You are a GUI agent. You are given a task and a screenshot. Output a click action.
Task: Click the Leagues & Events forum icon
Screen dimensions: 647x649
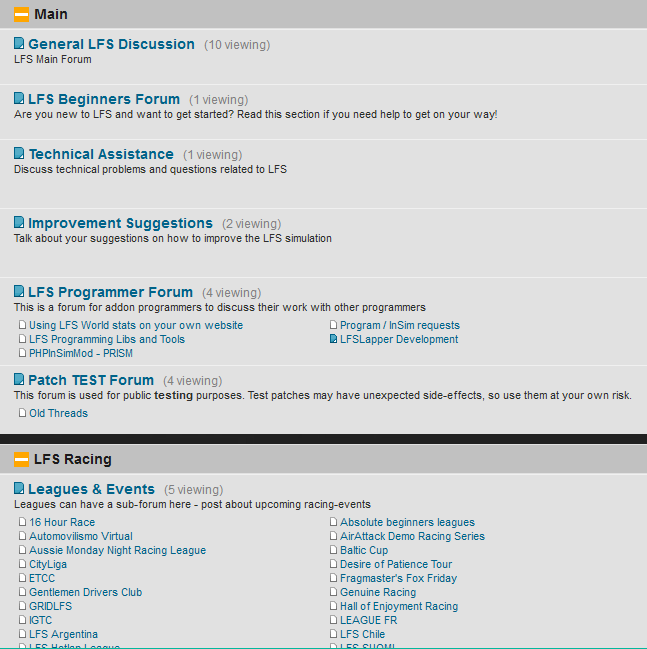[19, 488]
